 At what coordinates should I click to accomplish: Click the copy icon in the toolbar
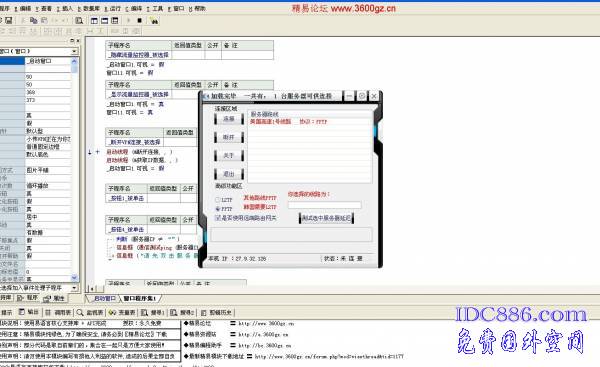pyautogui.click(x=34, y=20)
